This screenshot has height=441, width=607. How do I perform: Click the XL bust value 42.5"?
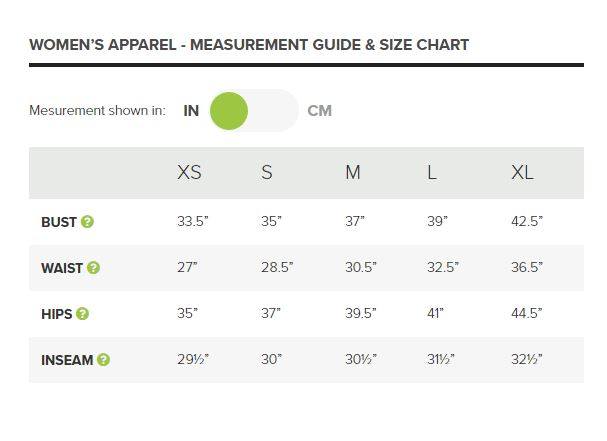click(526, 222)
